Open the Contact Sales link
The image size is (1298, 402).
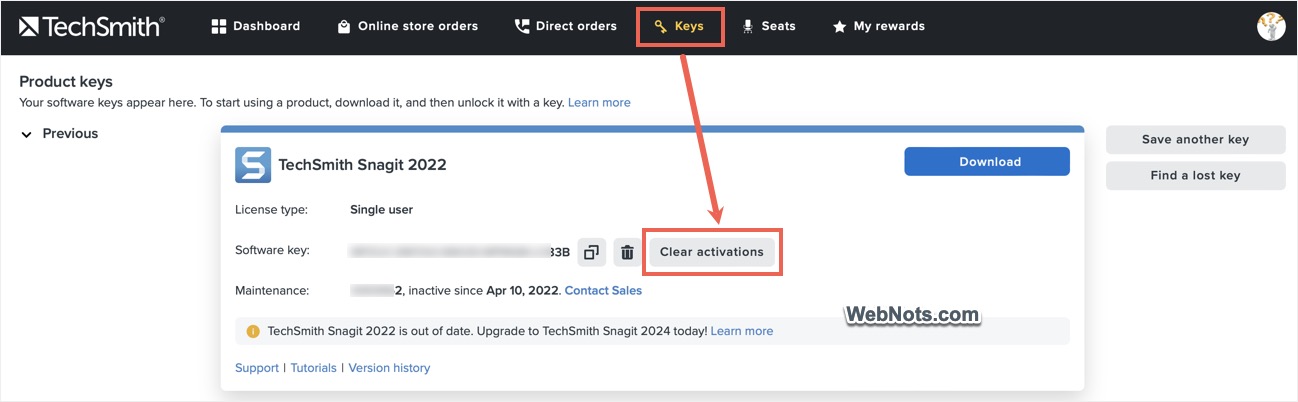coord(603,291)
